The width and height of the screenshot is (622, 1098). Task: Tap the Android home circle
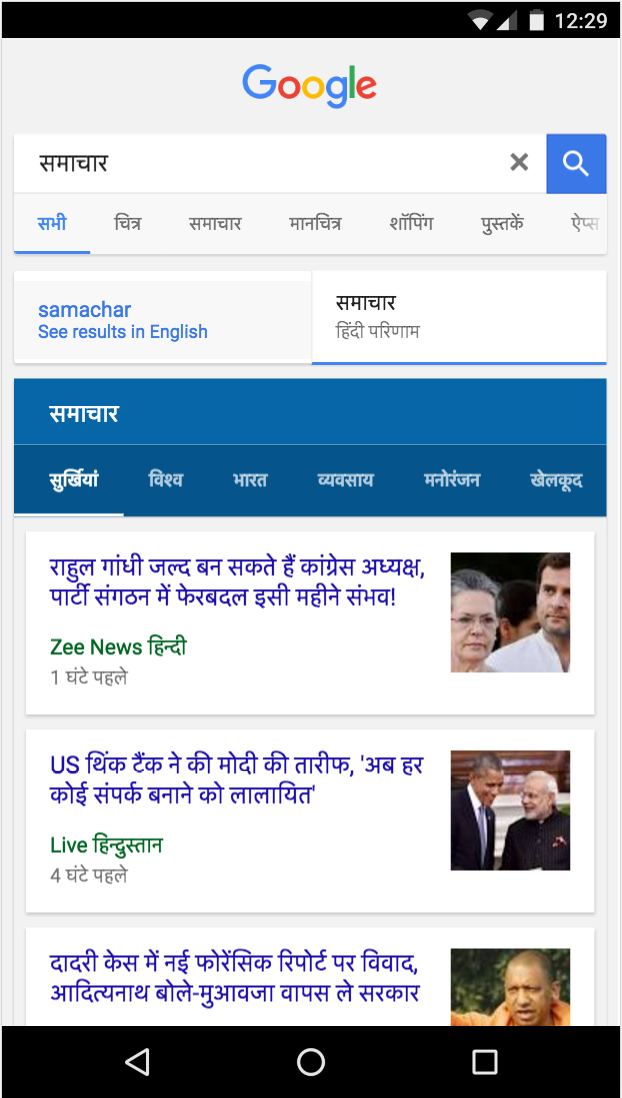point(311,1062)
